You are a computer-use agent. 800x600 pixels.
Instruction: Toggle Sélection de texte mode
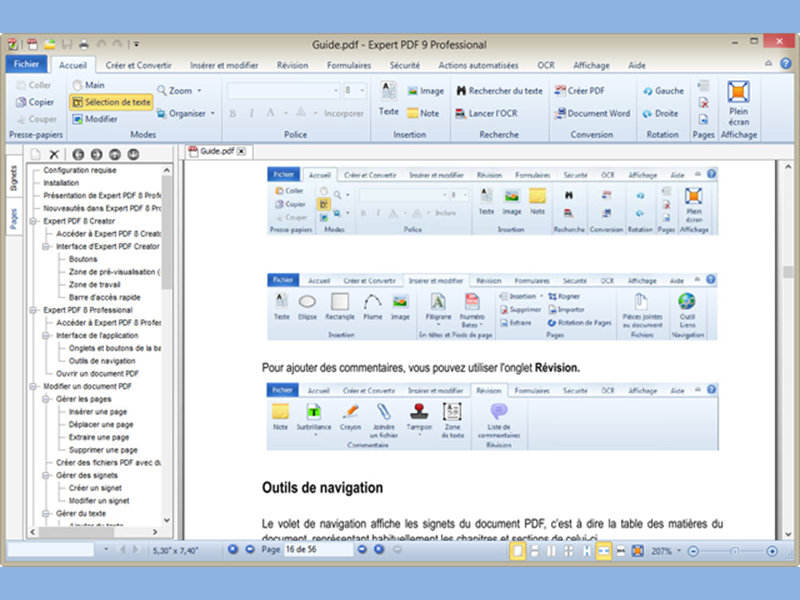click(x=111, y=102)
